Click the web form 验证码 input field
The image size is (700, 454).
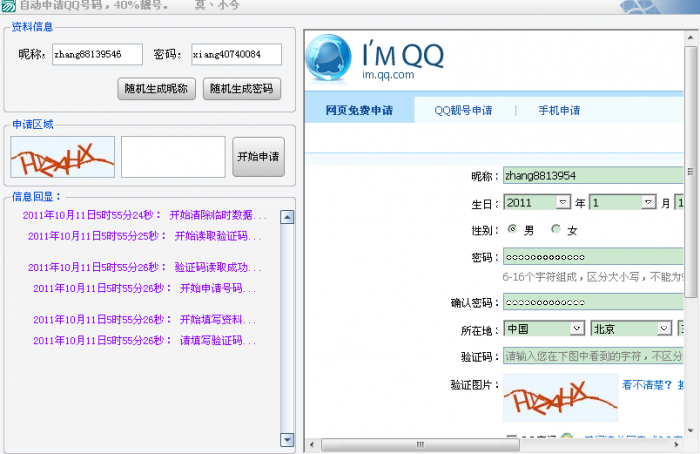click(x=593, y=356)
